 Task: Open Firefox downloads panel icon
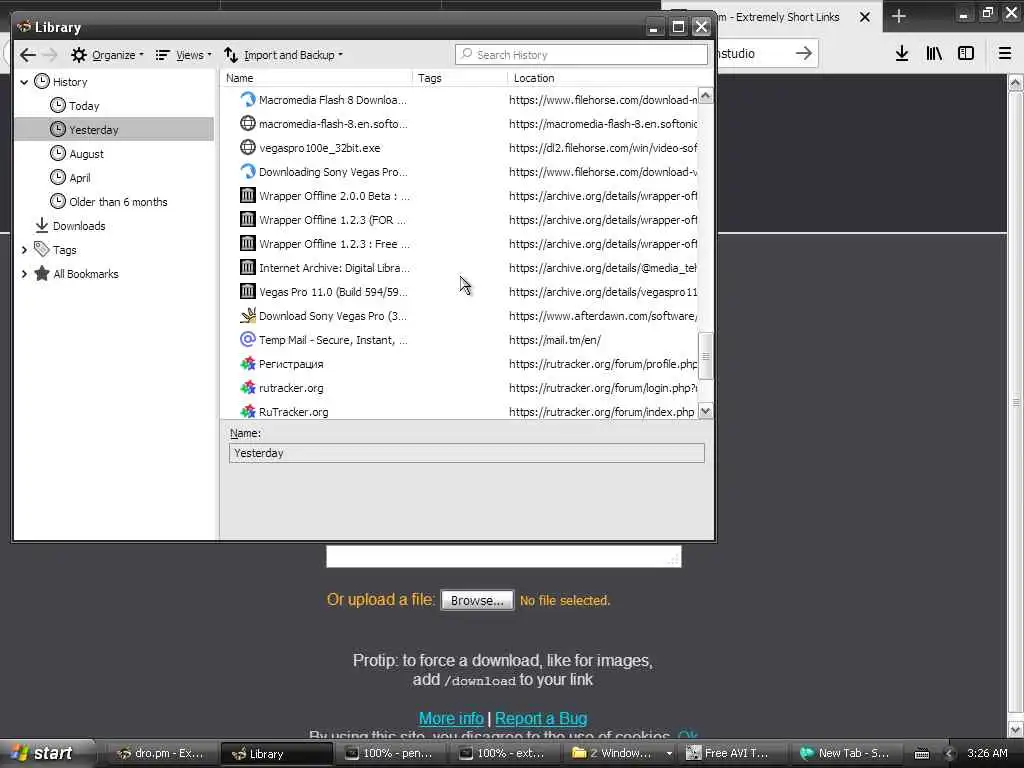pos(902,54)
